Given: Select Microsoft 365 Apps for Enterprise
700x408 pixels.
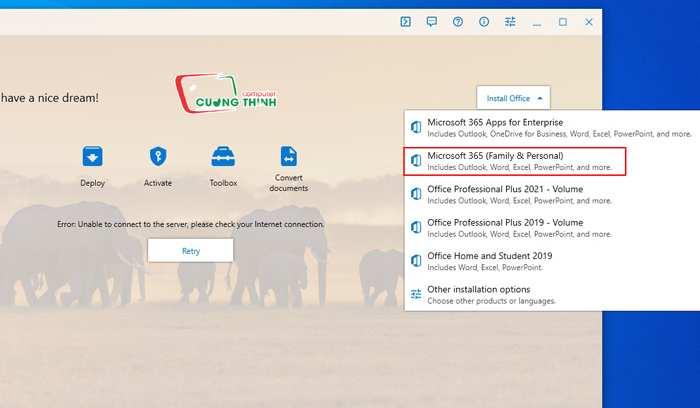Looking at the screenshot, I should (x=552, y=128).
